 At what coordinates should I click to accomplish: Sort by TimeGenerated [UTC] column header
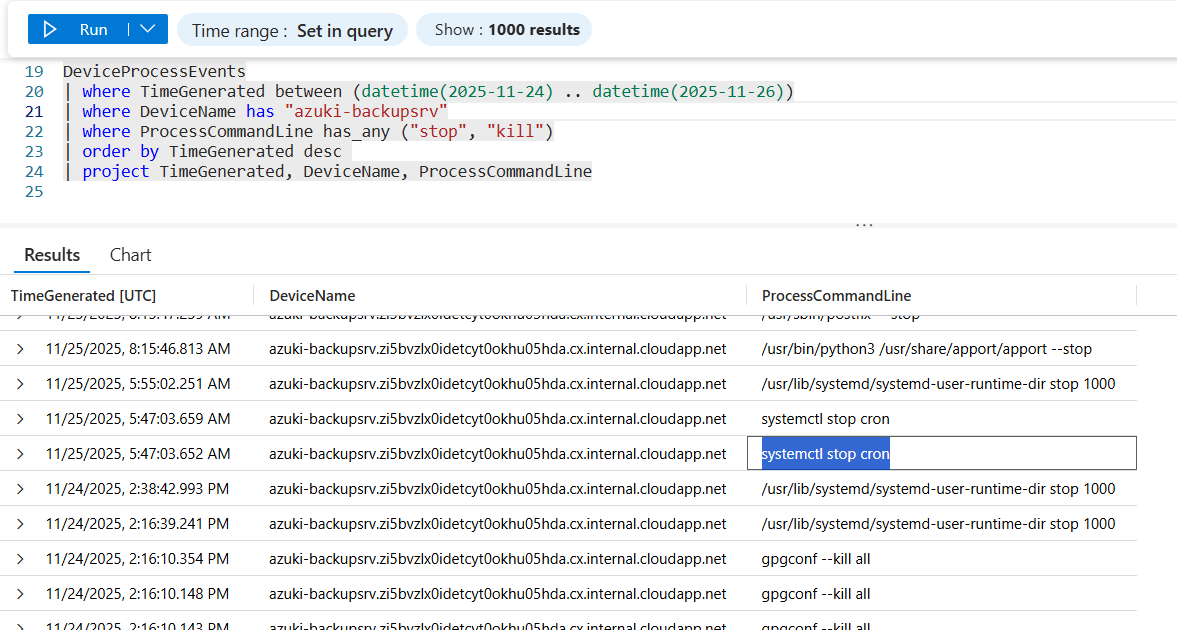(83, 296)
